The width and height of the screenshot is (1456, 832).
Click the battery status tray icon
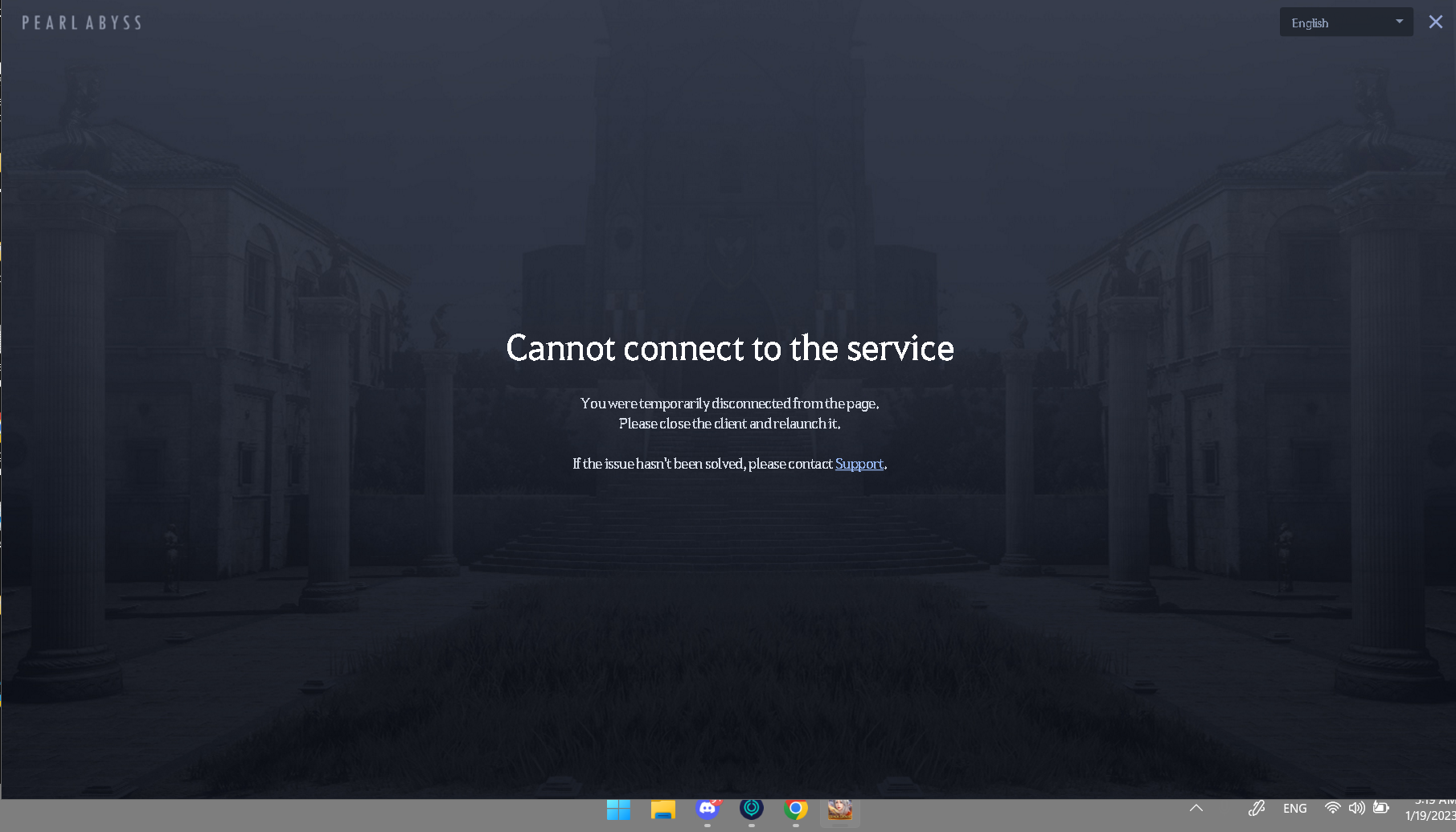pyautogui.click(x=1382, y=808)
